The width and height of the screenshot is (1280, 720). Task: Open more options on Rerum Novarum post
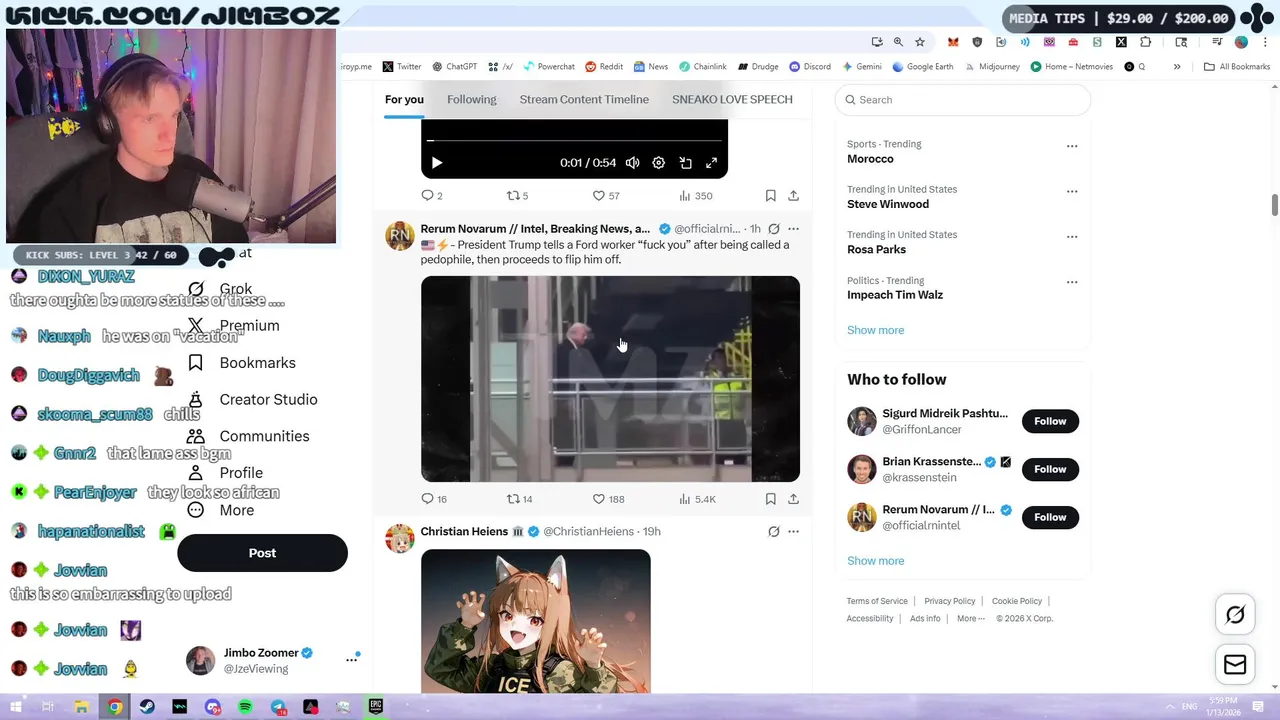793,229
